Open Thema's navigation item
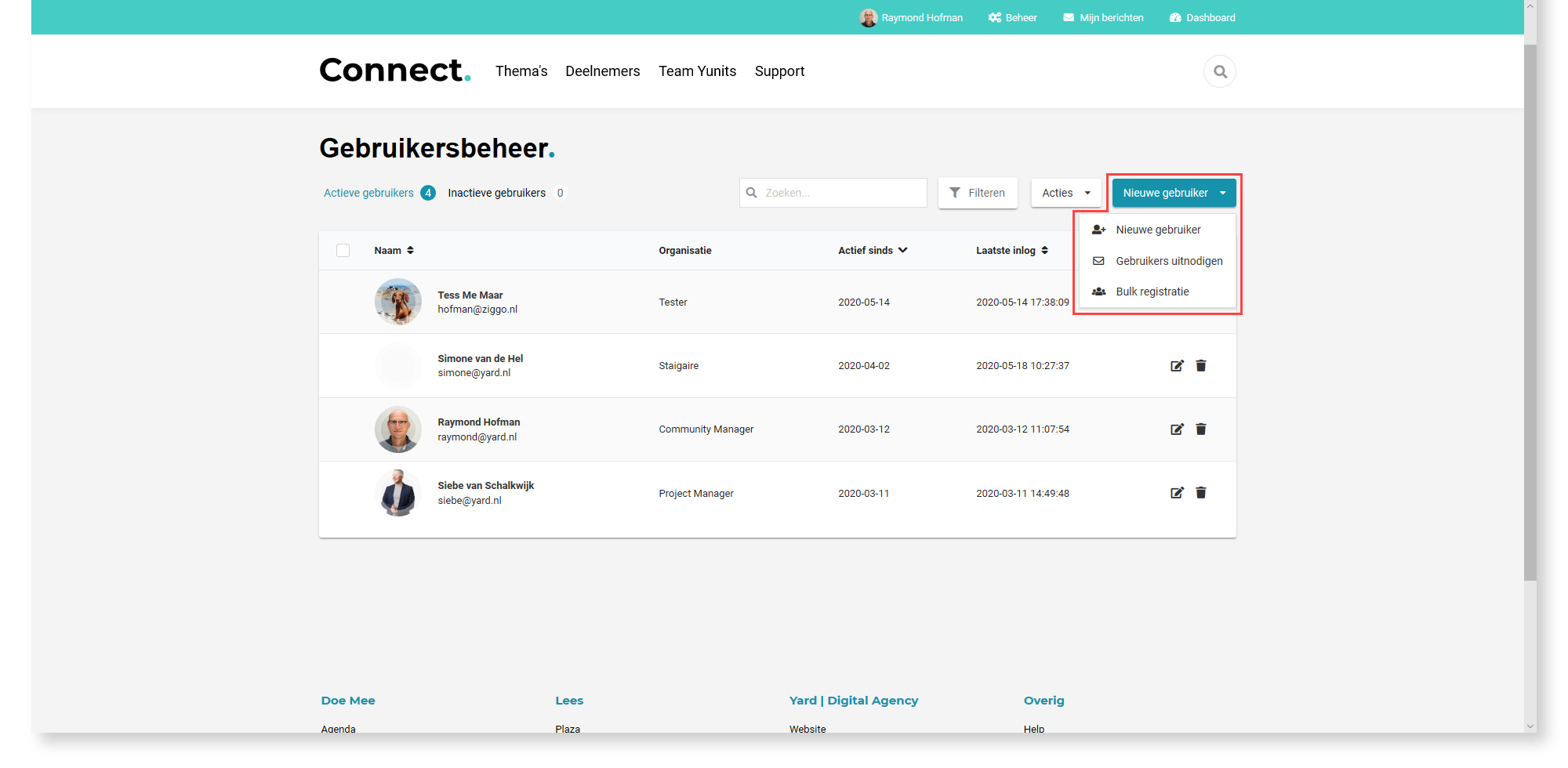Screen dimensions: 1568x768 pyautogui.click(x=521, y=71)
